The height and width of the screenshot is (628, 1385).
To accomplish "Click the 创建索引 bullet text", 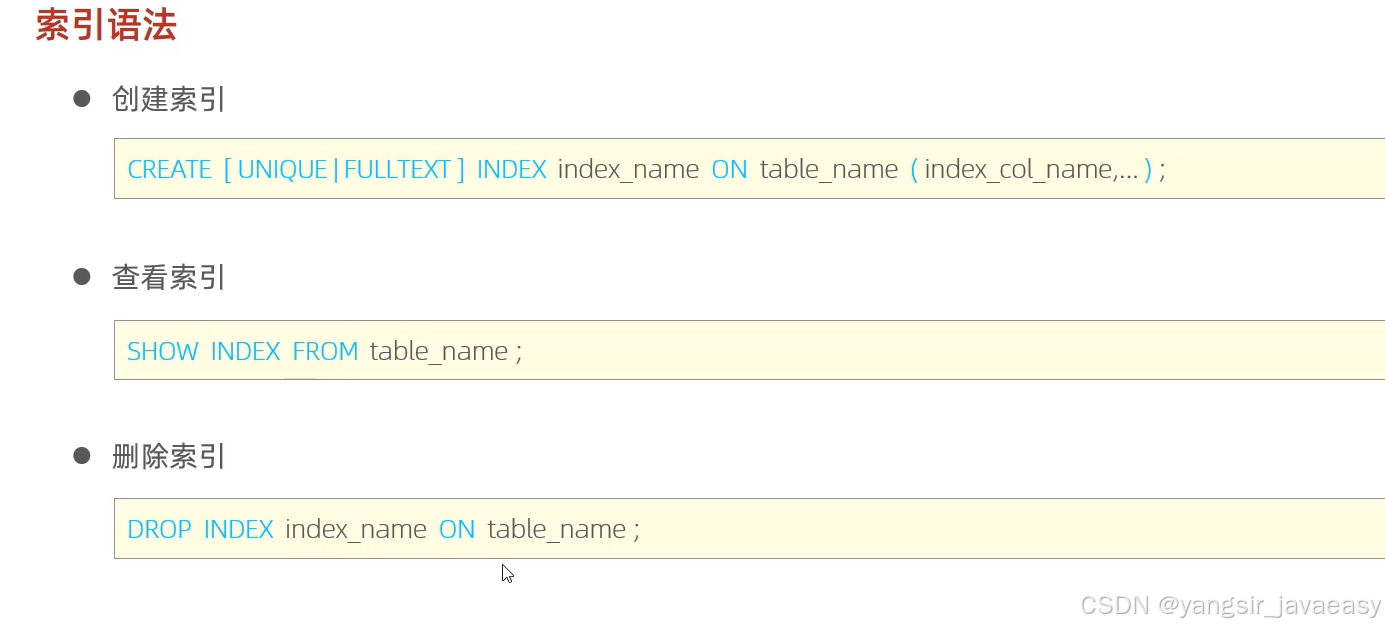I will coord(169,99).
